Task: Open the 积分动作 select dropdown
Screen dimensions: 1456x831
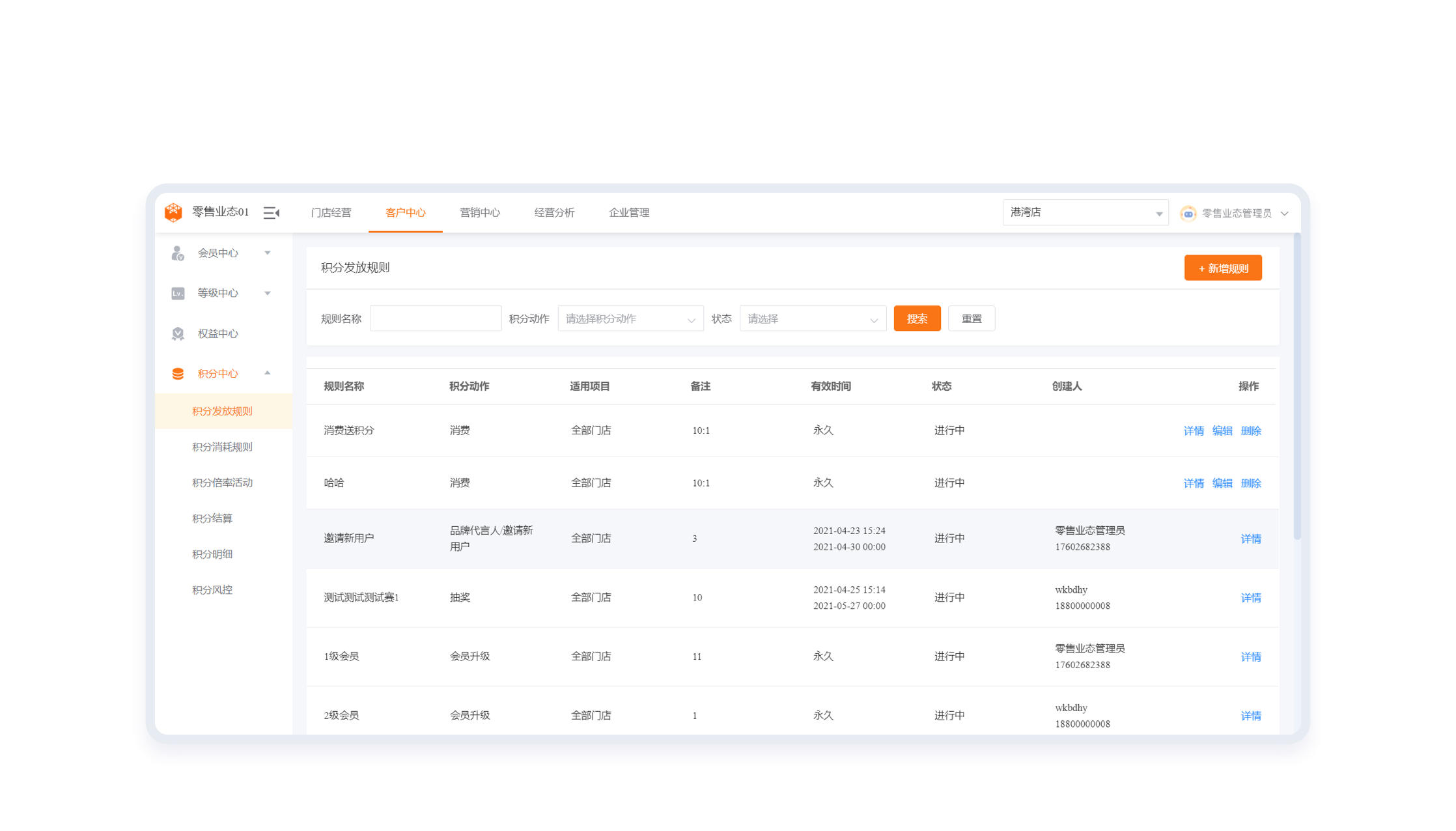Action: (x=630, y=318)
